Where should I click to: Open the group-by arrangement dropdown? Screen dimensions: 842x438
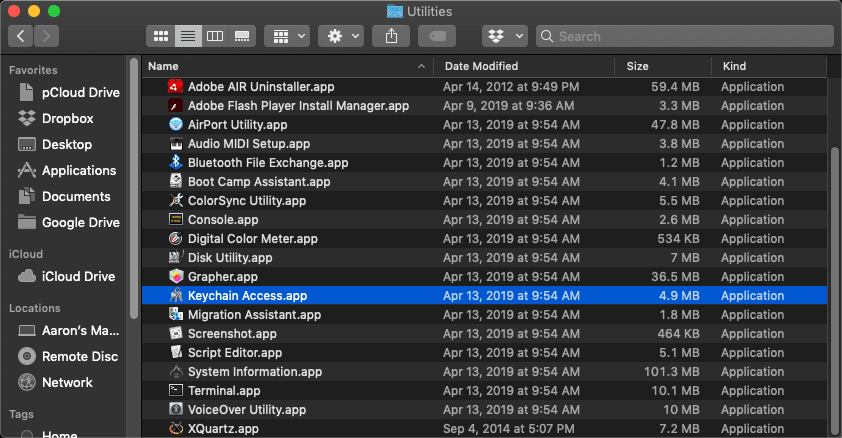pyautogui.click(x=286, y=36)
